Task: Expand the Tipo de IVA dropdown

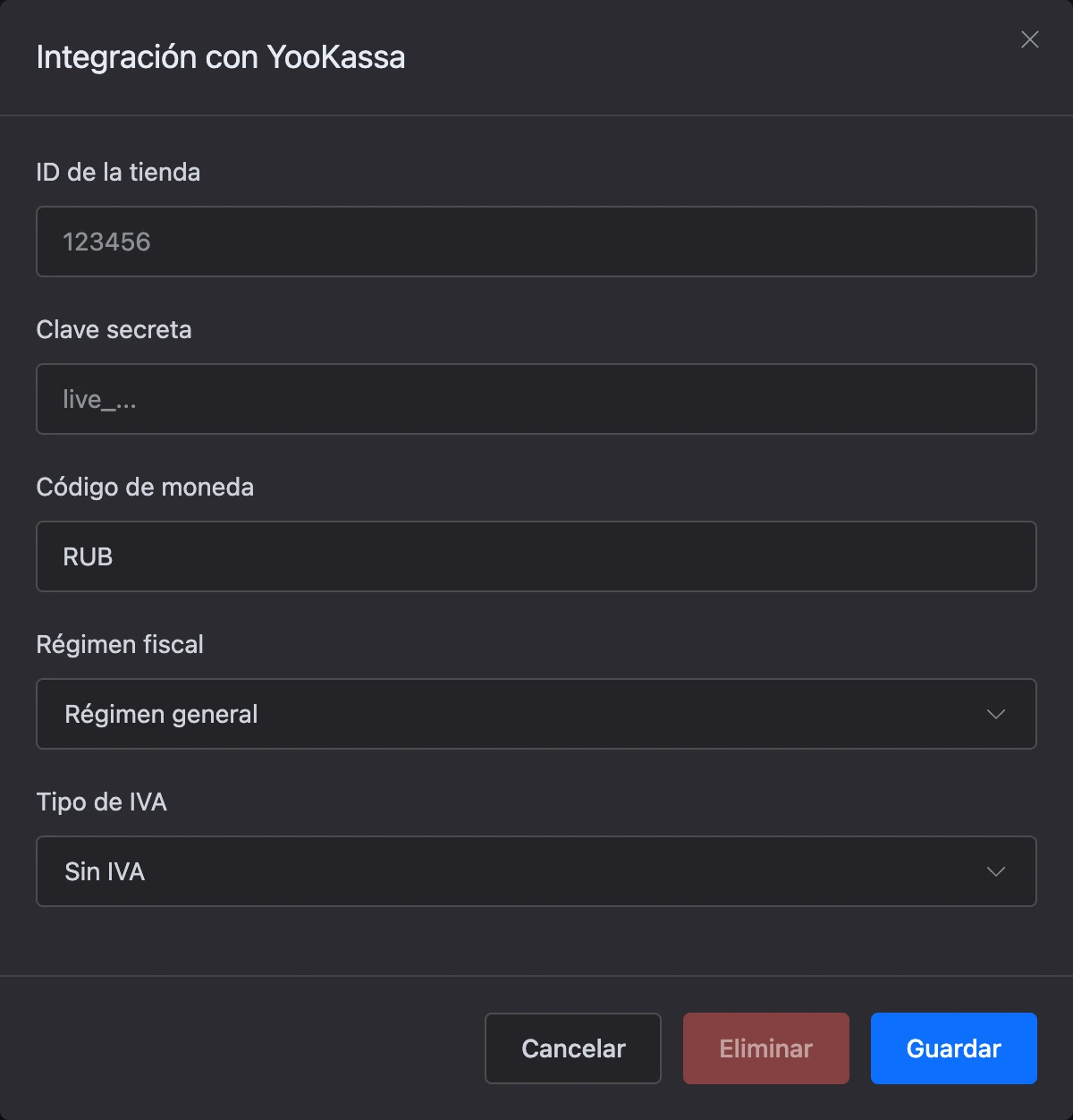Action: pos(536,871)
